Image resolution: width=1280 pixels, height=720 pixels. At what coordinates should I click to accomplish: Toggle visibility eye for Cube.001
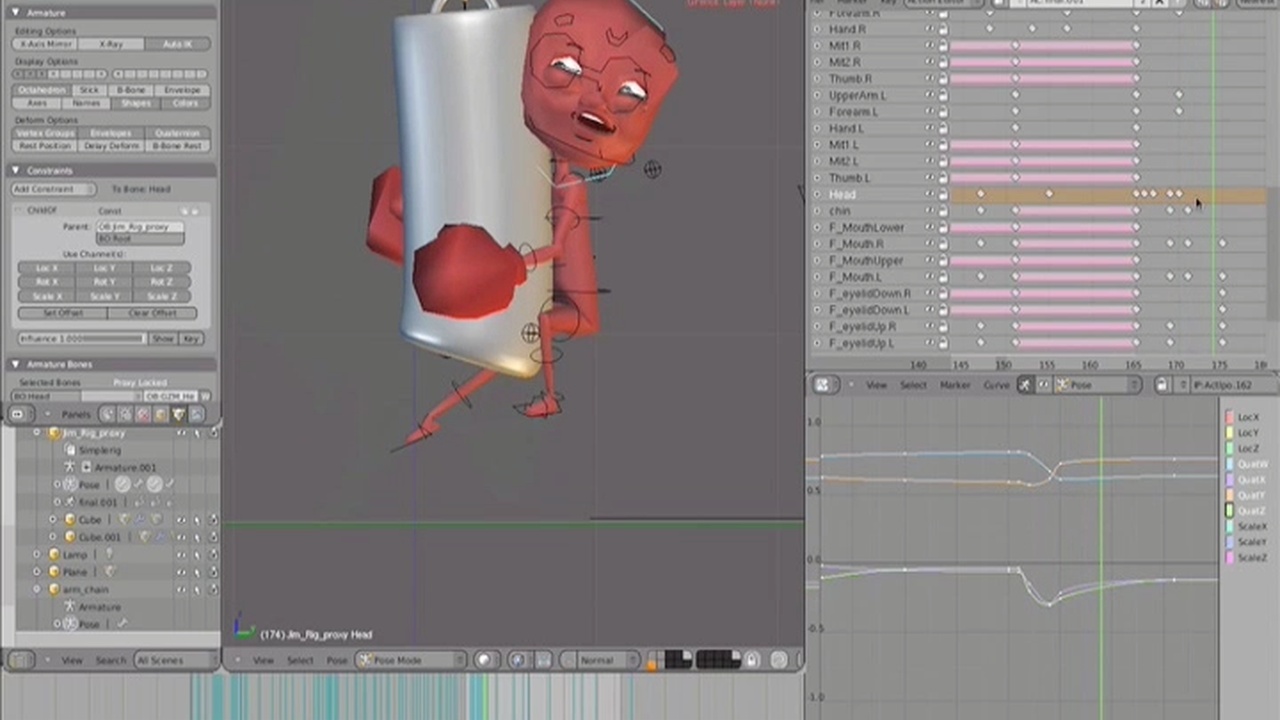click(181, 537)
